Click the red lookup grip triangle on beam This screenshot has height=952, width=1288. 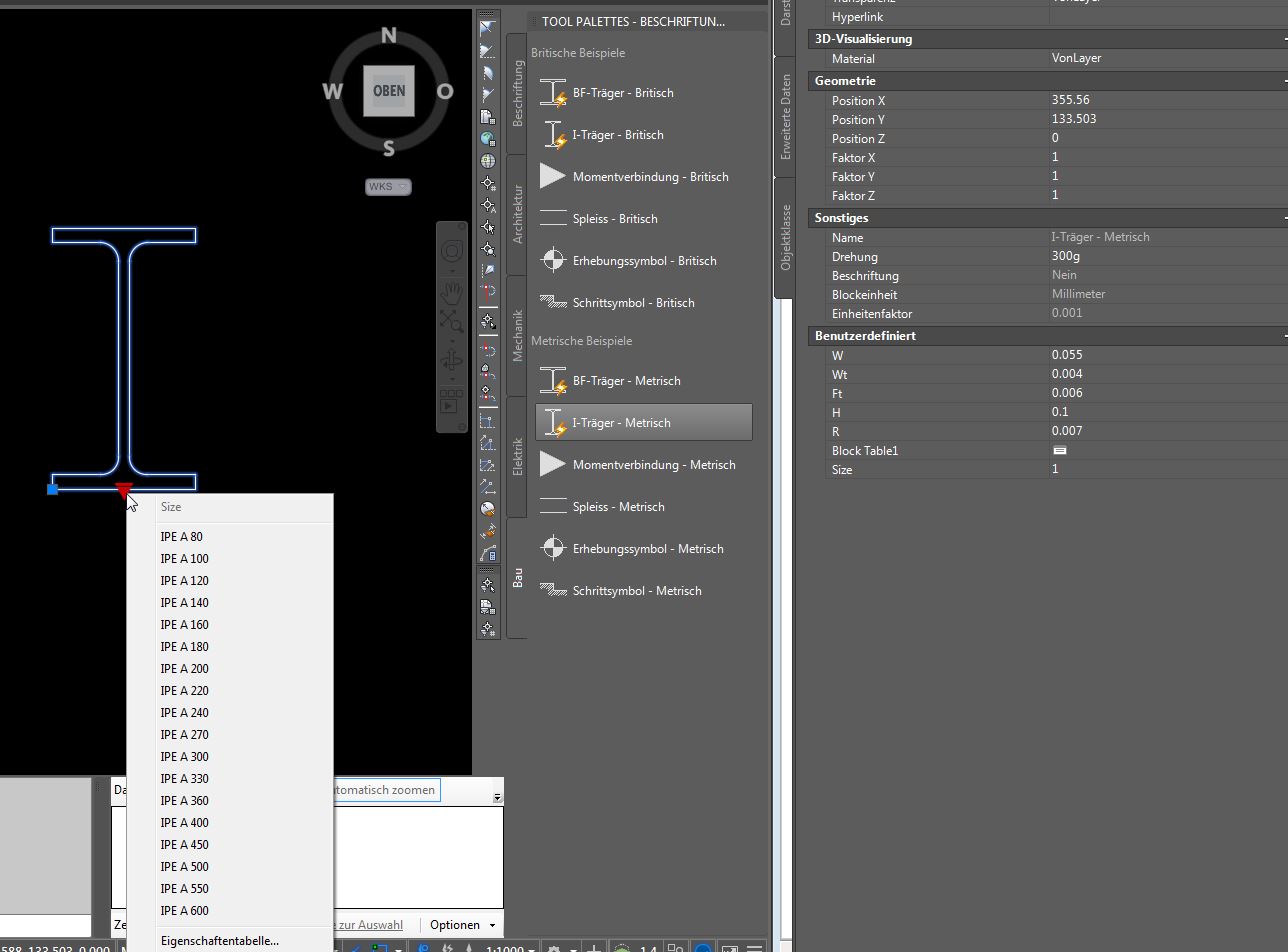[124, 489]
